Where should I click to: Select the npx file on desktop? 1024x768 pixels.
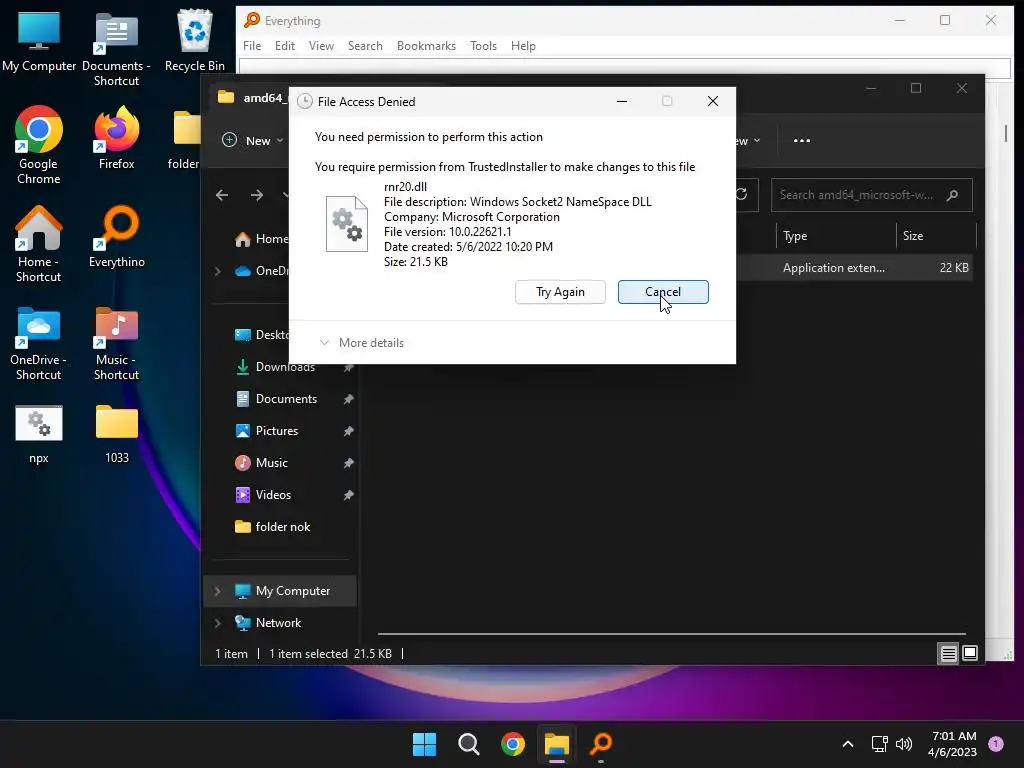point(39,434)
